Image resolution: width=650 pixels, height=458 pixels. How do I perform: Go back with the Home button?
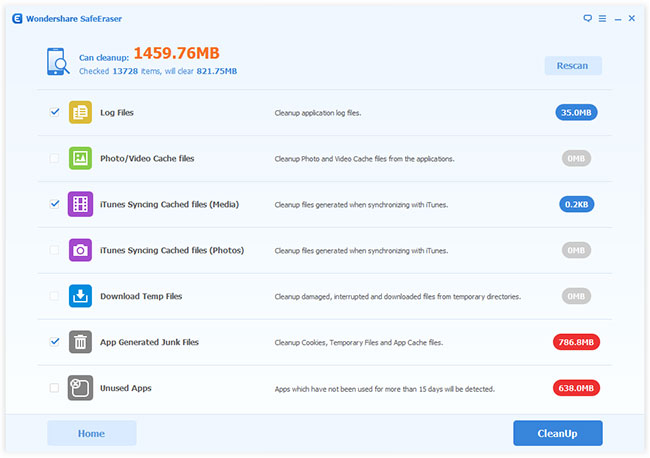92,434
